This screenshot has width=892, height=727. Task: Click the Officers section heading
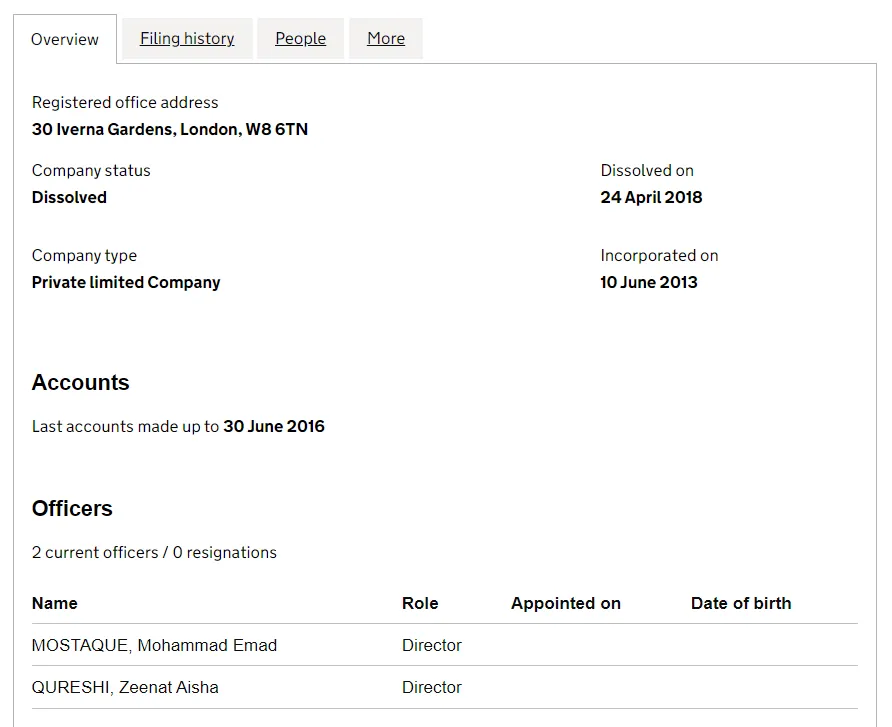click(72, 509)
